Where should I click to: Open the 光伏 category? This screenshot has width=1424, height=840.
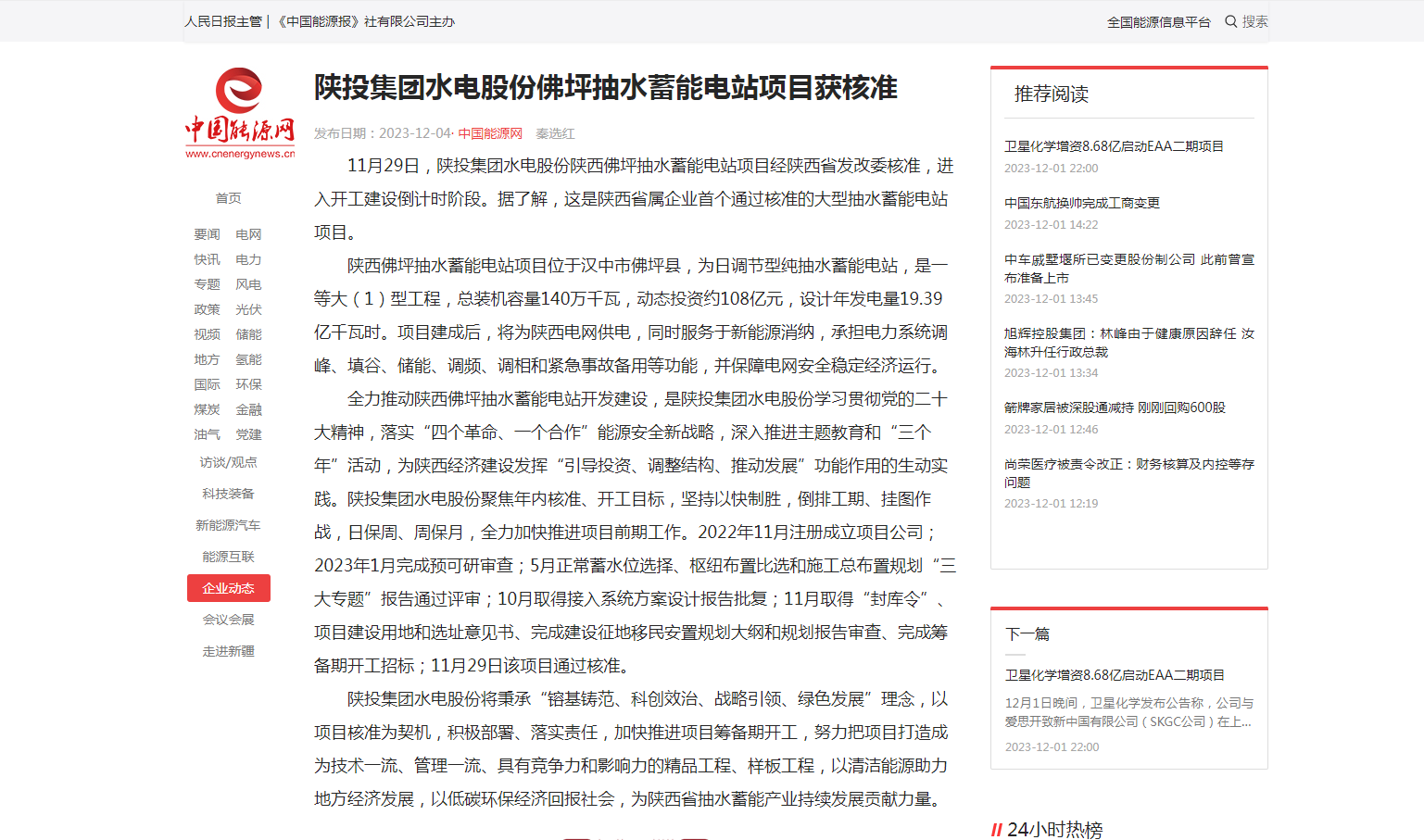pos(248,309)
